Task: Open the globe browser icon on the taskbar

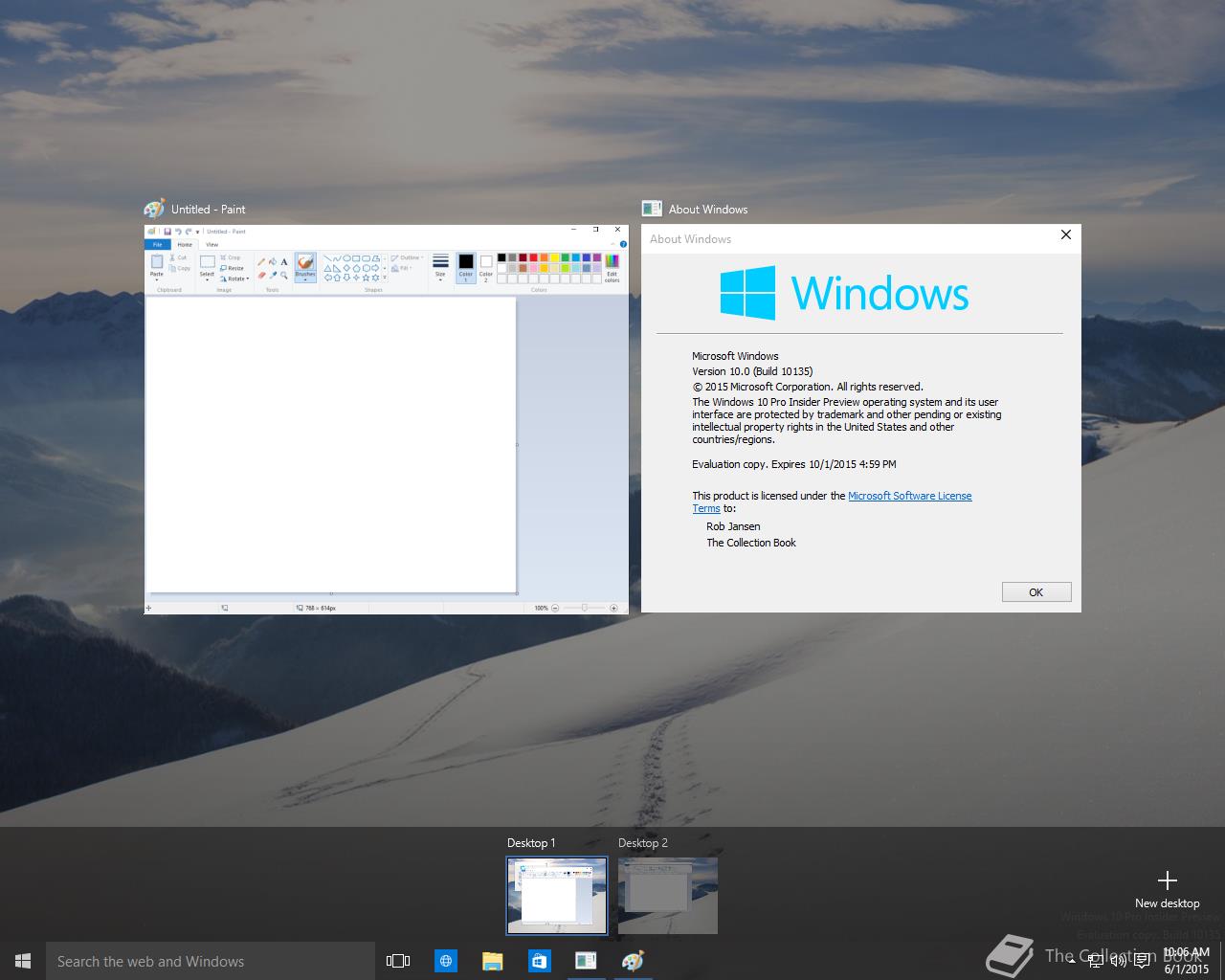Action: click(x=445, y=961)
